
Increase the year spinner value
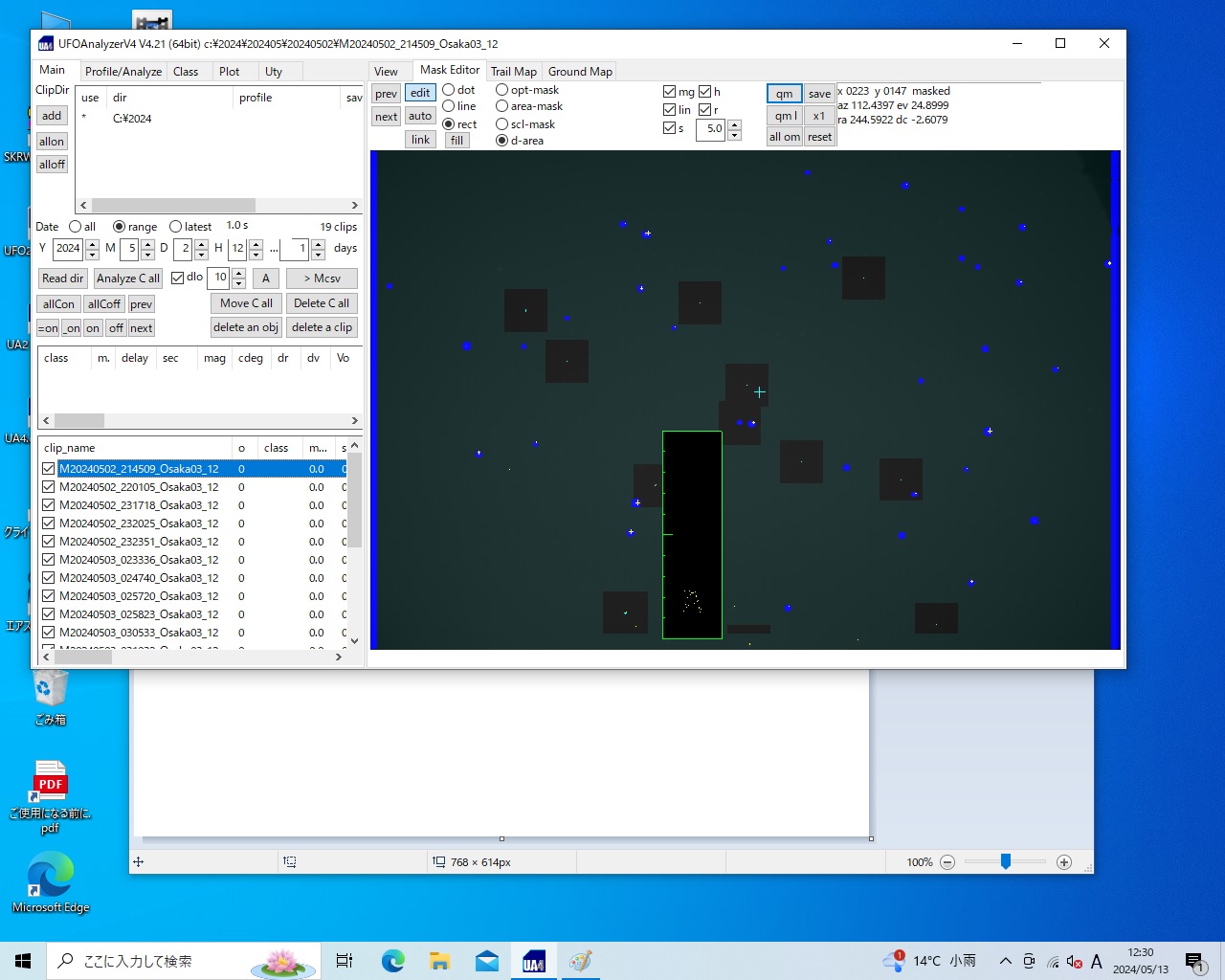point(92,244)
